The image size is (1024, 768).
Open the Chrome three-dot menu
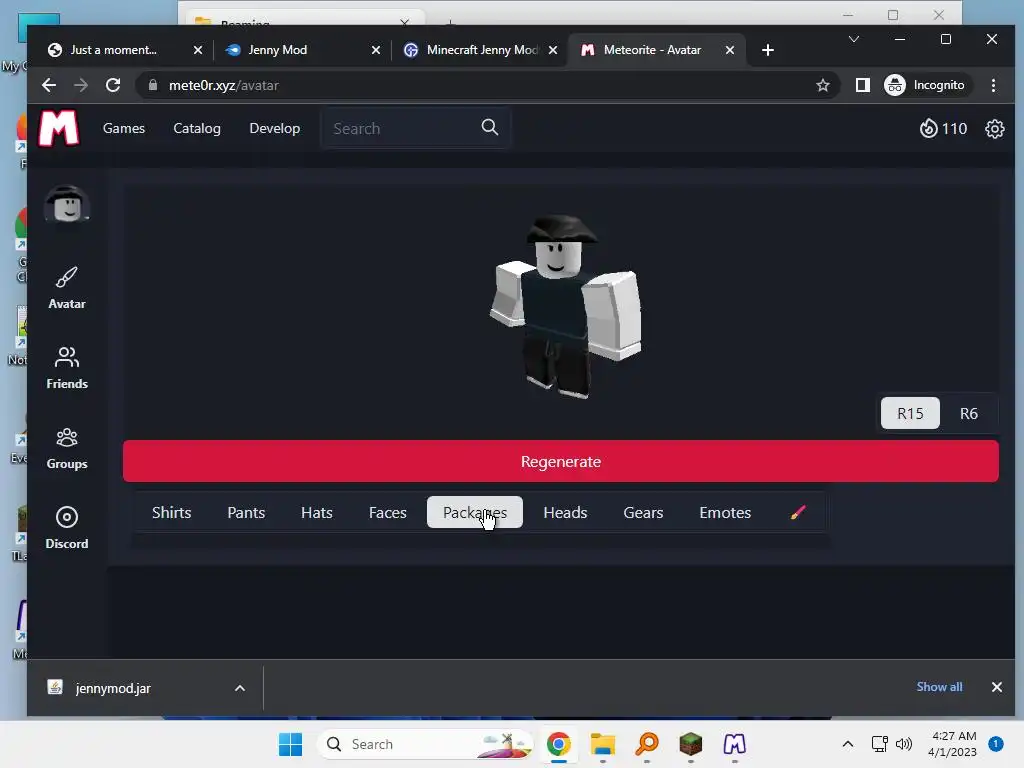pyautogui.click(x=993, y=85)
